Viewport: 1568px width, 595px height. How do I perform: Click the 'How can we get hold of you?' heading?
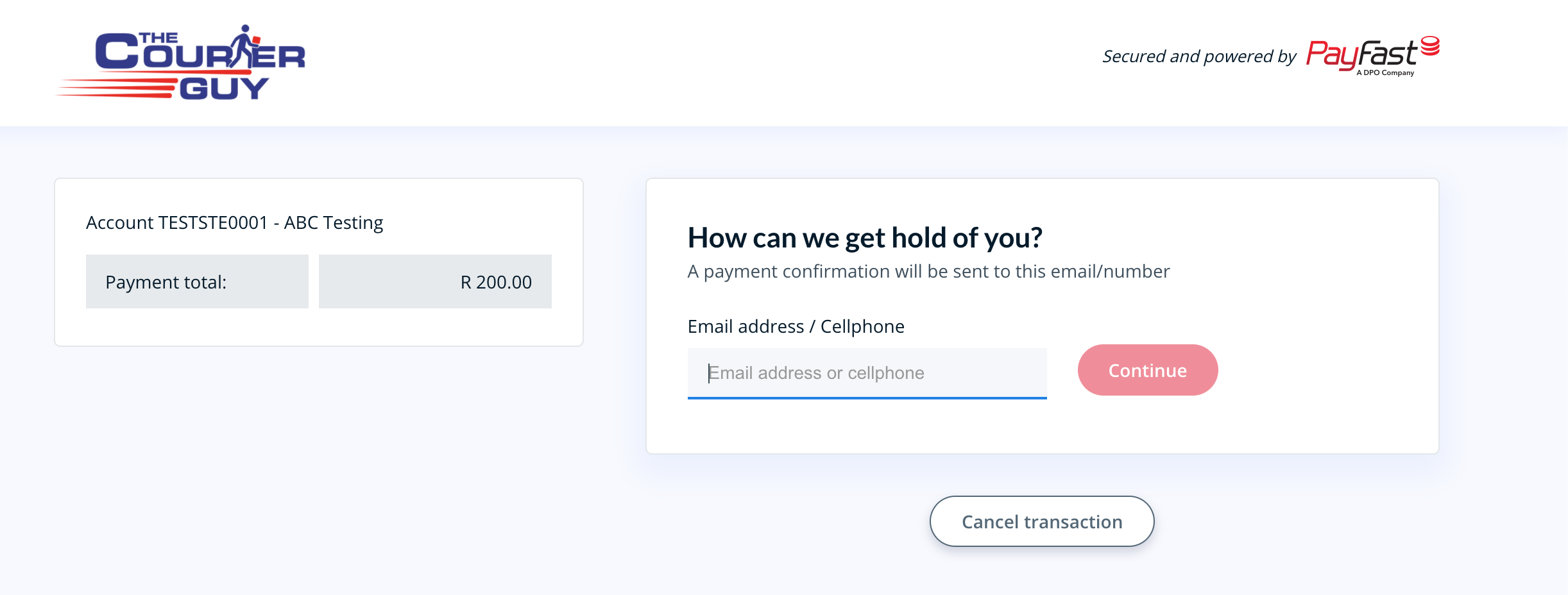coord(865,238)
